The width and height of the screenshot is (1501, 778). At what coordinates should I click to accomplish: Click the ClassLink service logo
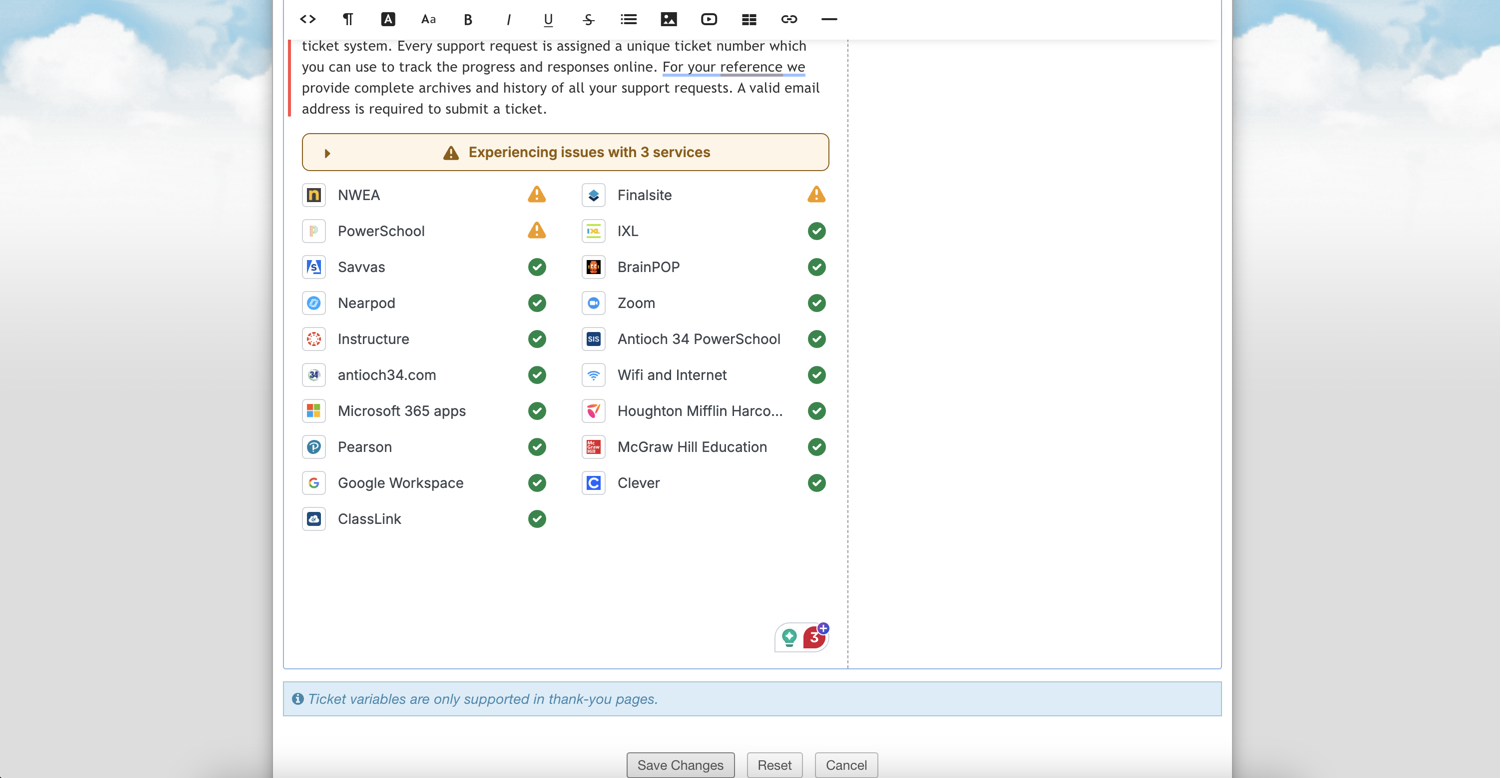tap(314, 519)
